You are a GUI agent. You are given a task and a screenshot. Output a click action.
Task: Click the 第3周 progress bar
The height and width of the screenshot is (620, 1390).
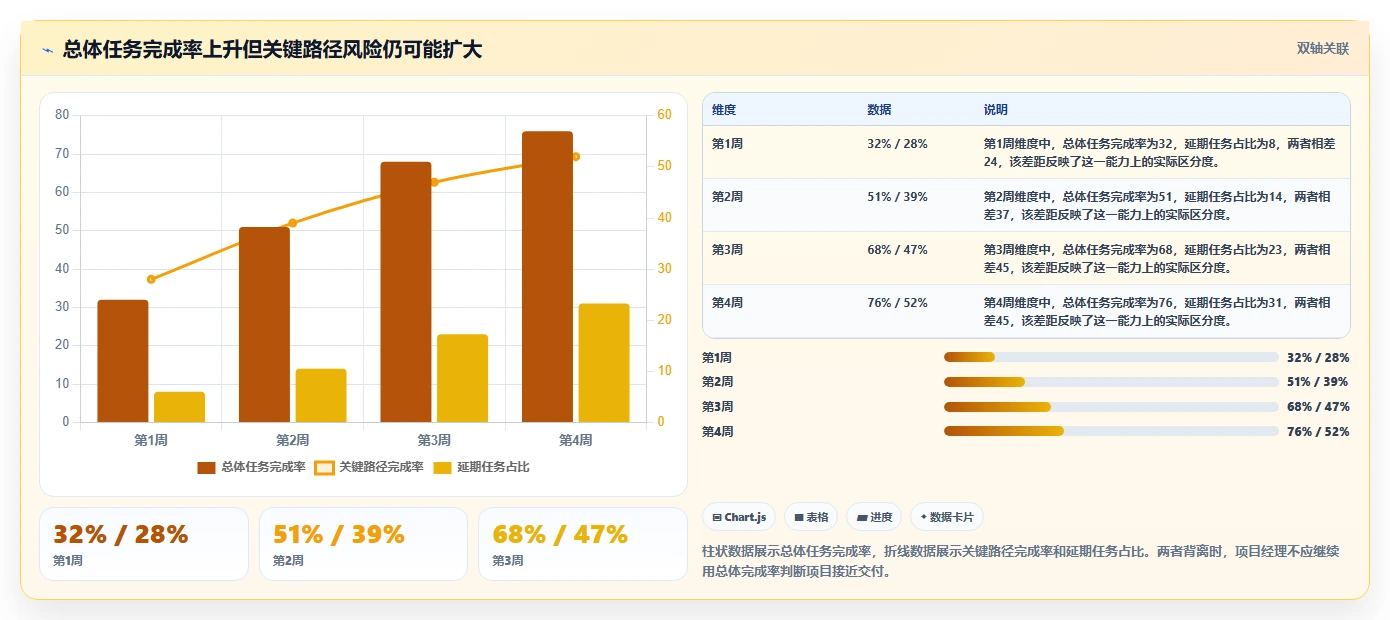pyautogui.click(x=1111, y=407)
